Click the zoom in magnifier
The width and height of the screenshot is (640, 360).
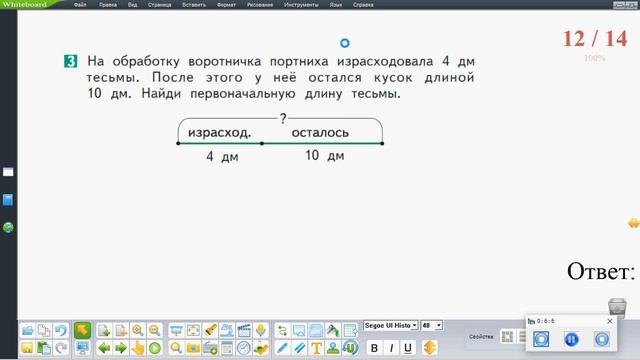coord(138,330)
